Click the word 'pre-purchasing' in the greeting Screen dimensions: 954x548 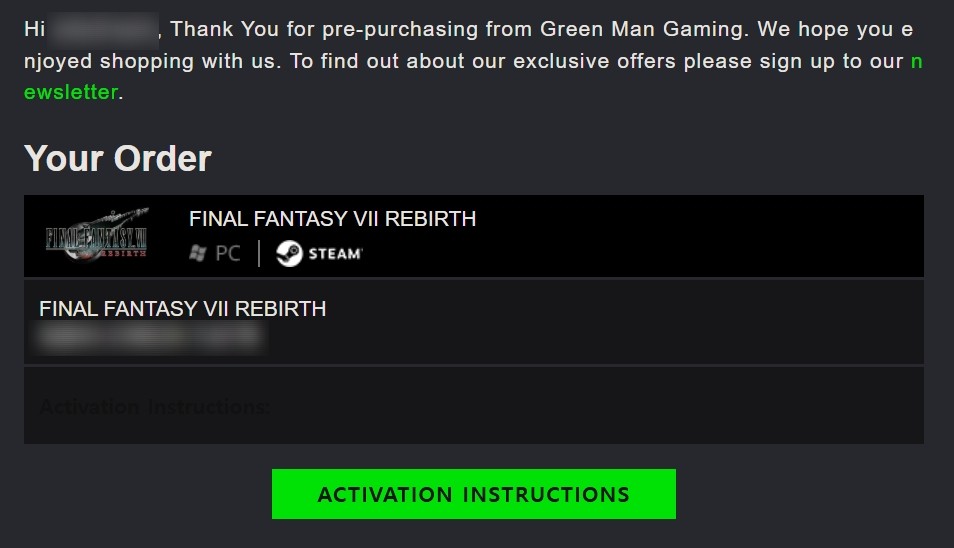pyautogui.click(x=400, y=30)
